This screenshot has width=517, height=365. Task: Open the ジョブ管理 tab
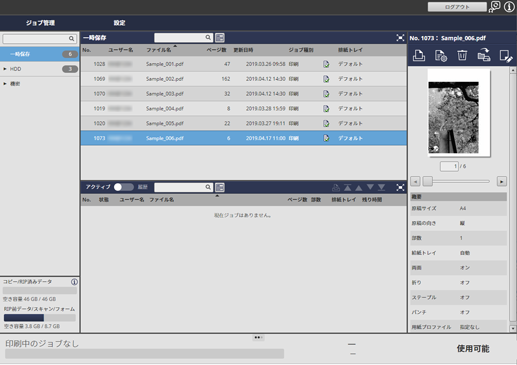tap(40, 23)
